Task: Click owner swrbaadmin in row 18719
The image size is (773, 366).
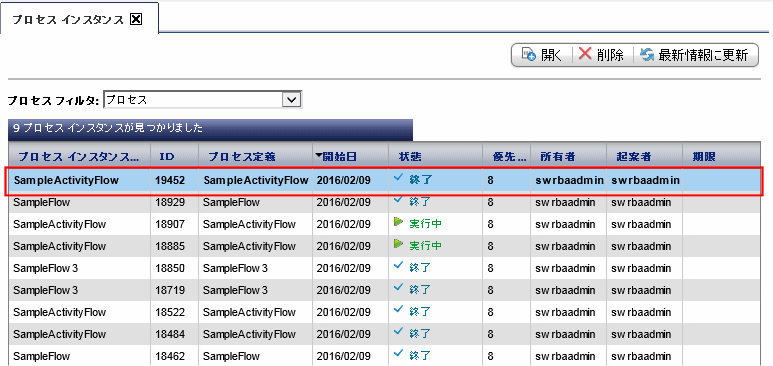Action: tap(565, 290)
